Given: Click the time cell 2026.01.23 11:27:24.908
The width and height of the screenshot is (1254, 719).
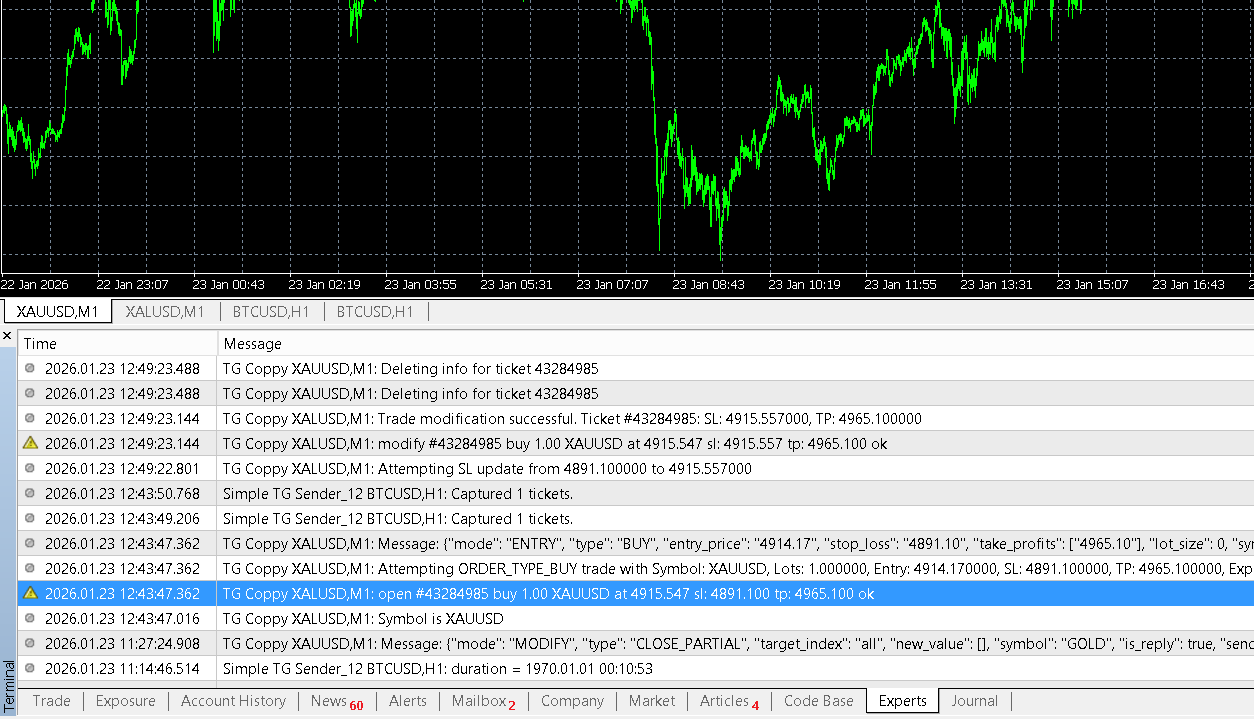Looking at the screenshot, I should 122,643.
